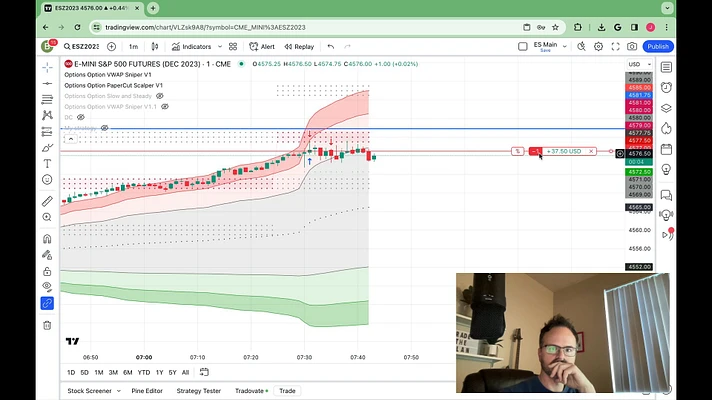Take a chart snapshot with camera icon
The image size is (712, 400).
[632, 47]
